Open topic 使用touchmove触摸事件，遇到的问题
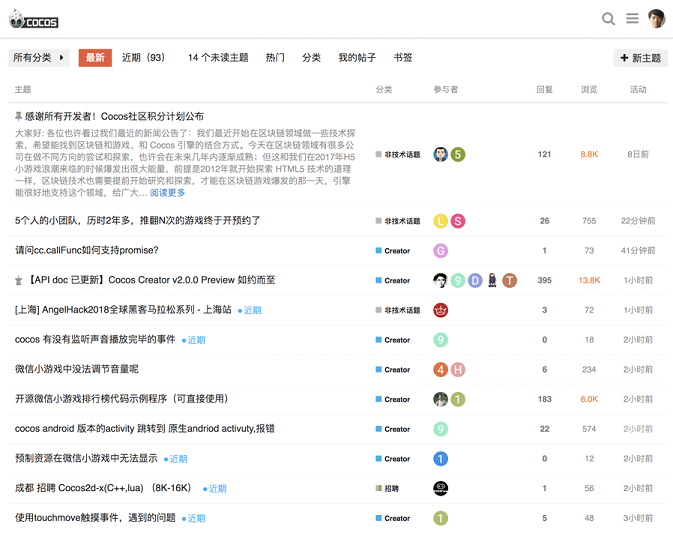 pyautogui.click(x=95, y=518)
